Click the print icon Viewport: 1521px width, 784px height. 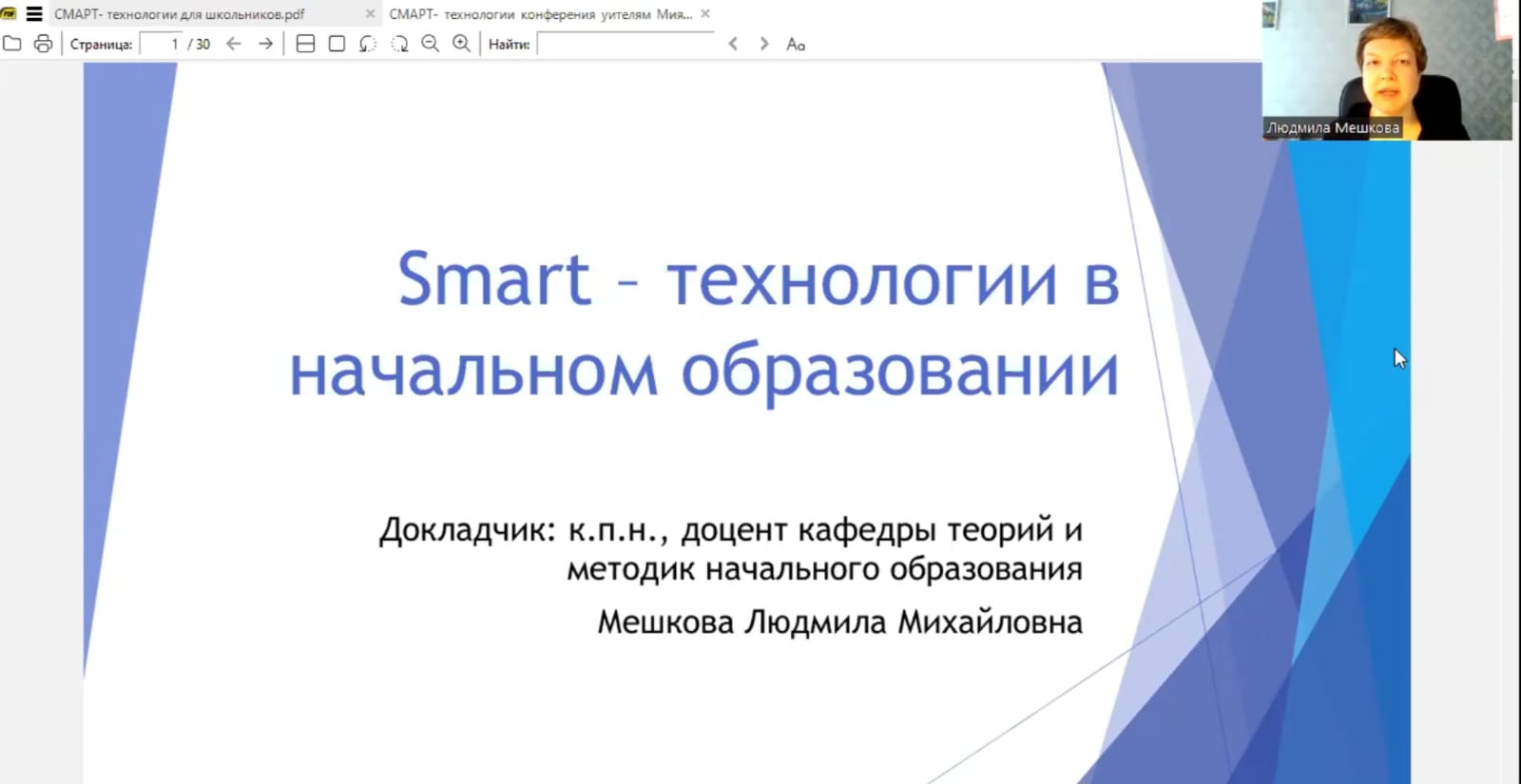(43, 44)
